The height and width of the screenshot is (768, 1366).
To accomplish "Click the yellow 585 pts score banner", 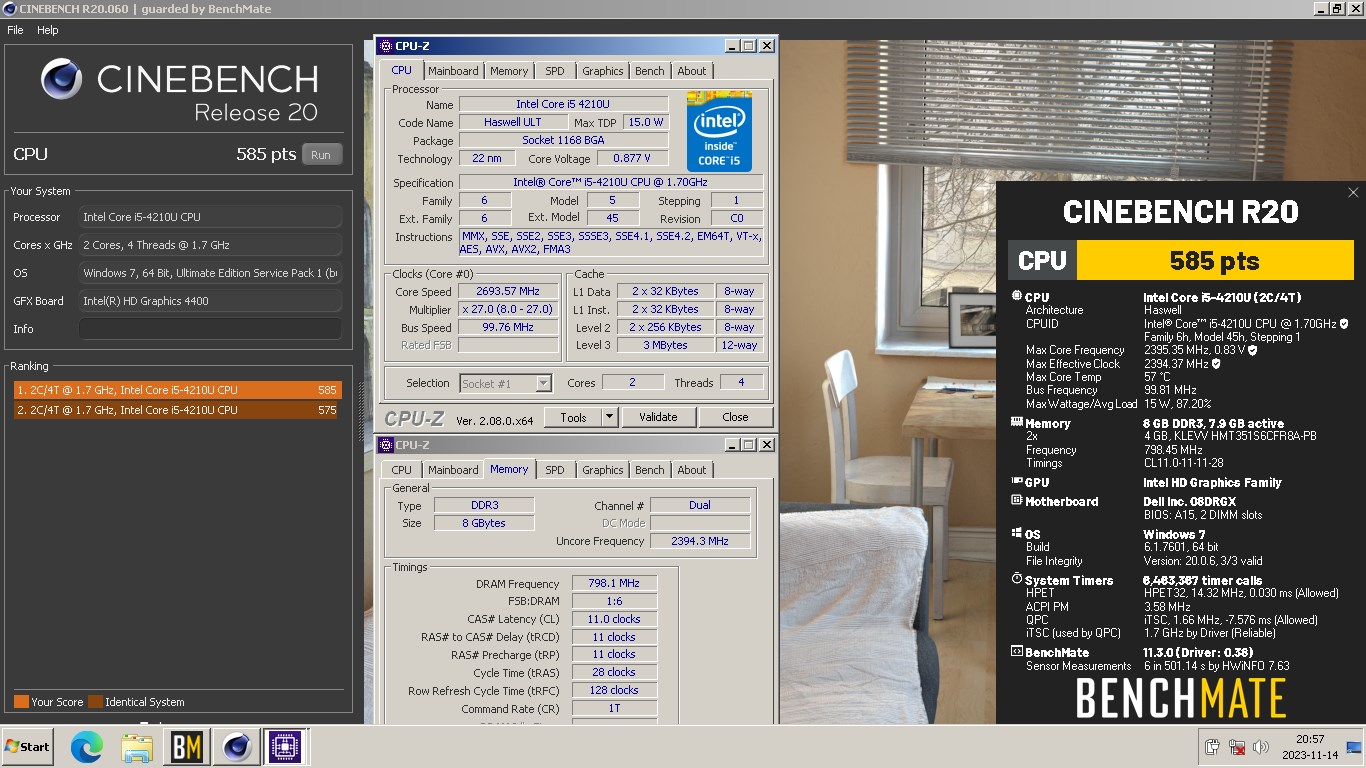I will (x=1214, y=261).
